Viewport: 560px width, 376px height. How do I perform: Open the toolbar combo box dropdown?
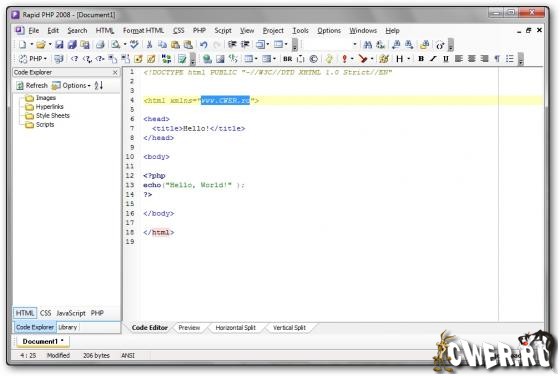coord(355,44)
